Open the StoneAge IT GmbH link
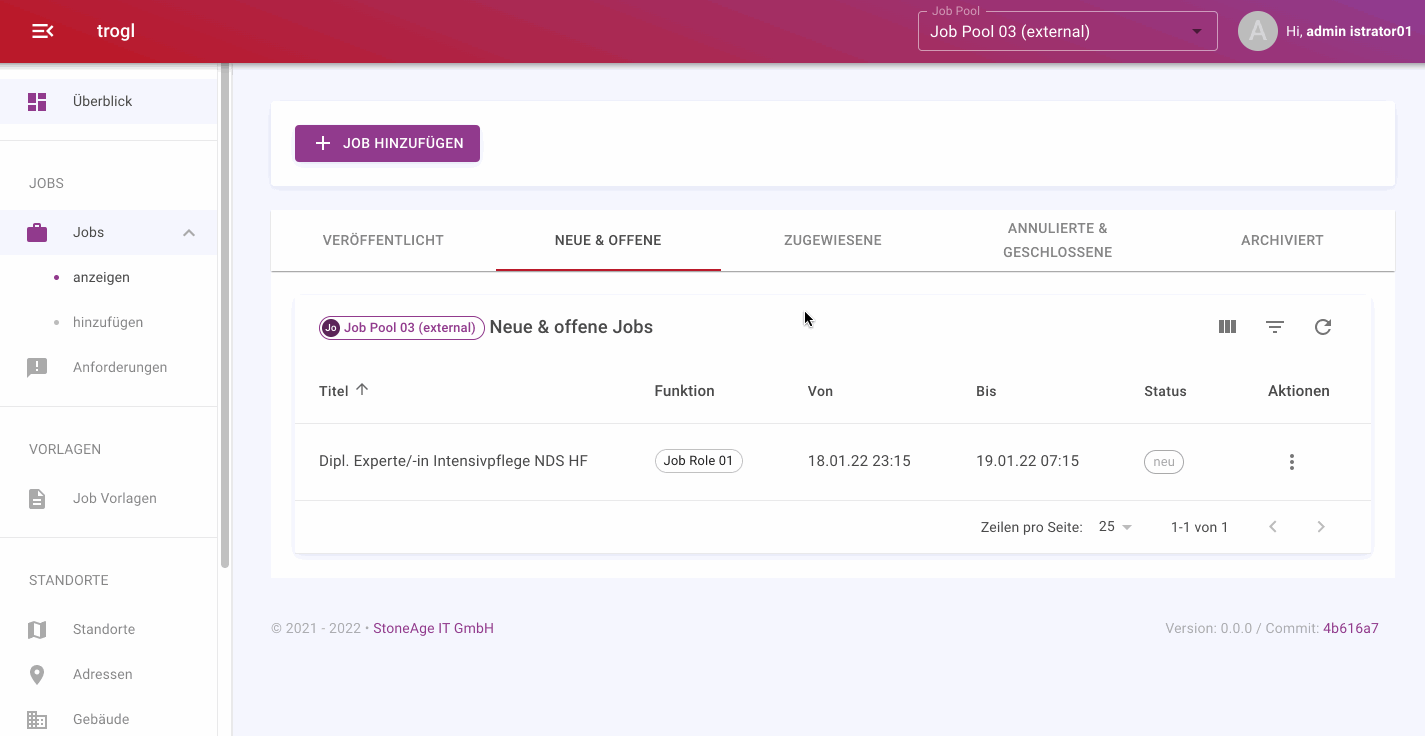Screen dimensions: 1425x736 pyautogui.click(x=433, y=628)
